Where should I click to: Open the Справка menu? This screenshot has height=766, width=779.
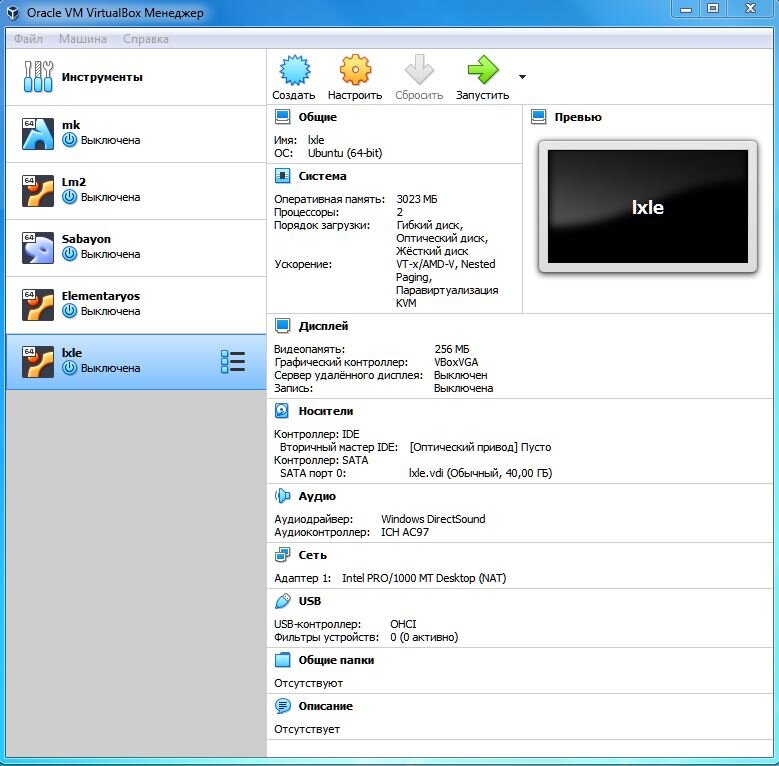coord(146,39)
